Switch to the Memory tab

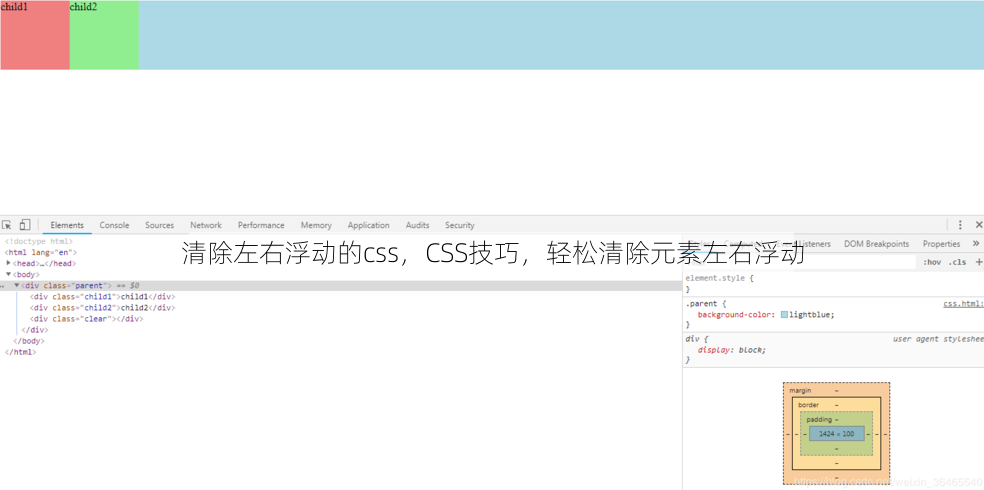click(x=316, y=225)
